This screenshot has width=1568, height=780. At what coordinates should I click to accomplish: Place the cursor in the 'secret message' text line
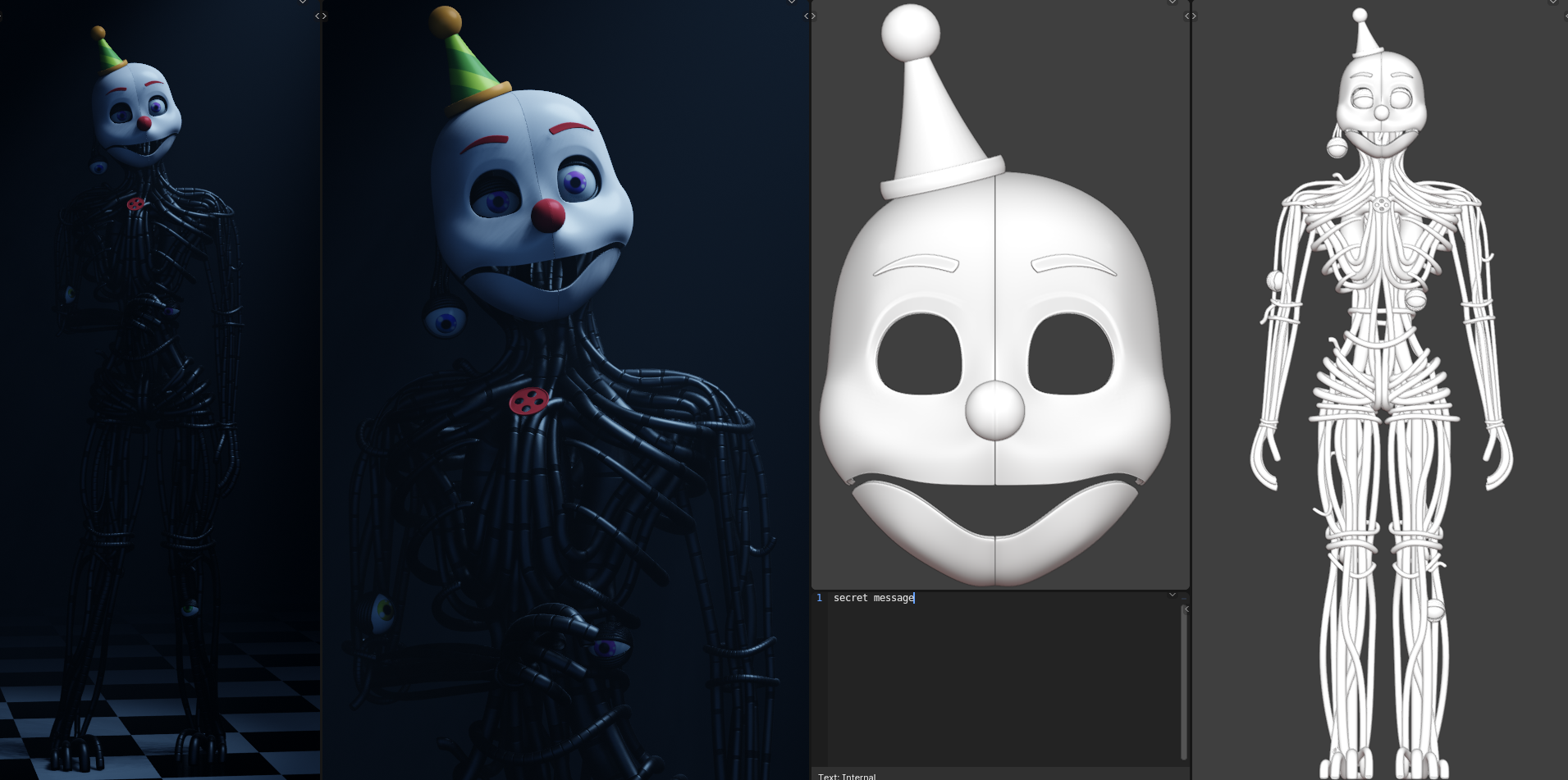pos(872,598)
